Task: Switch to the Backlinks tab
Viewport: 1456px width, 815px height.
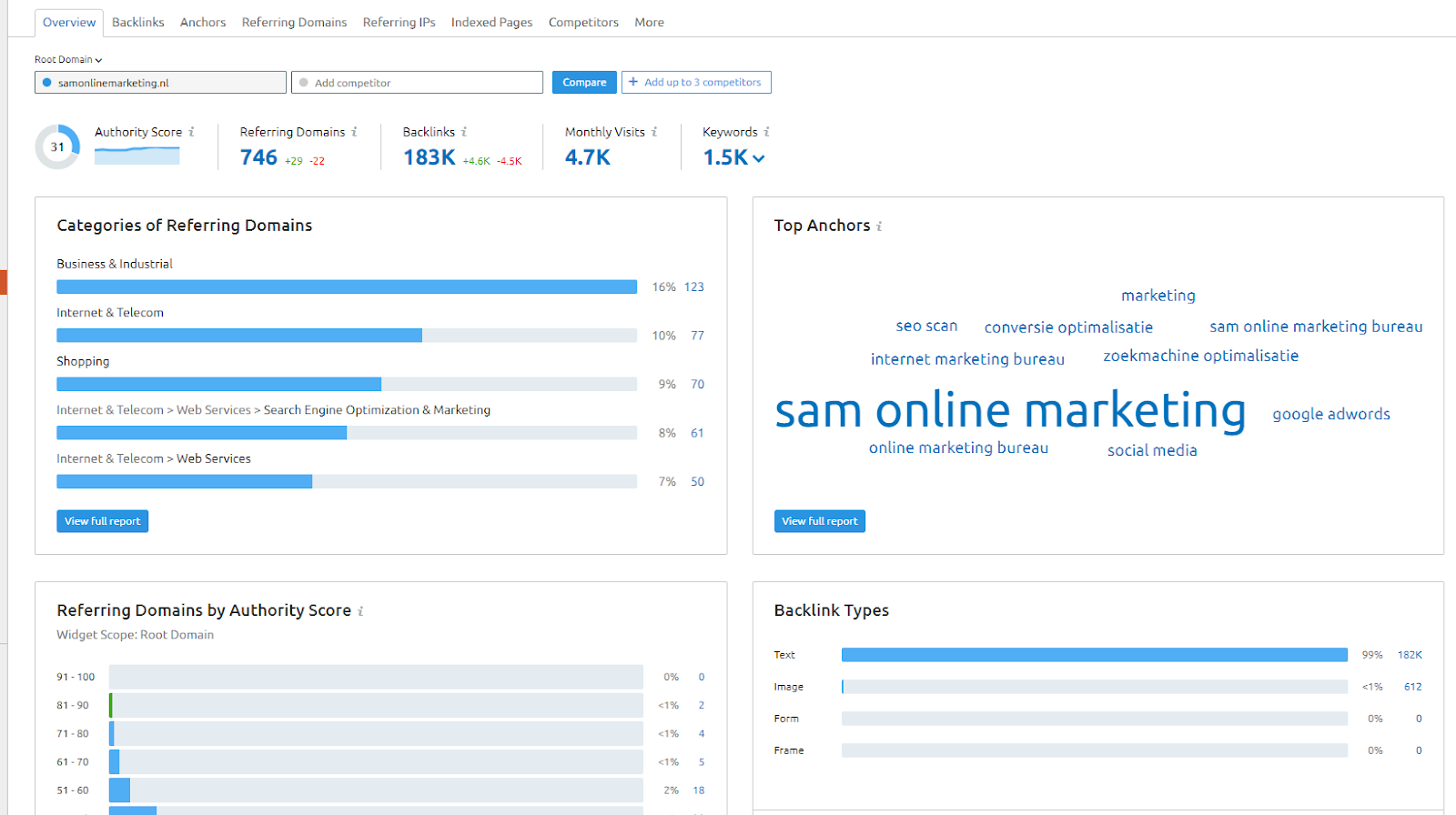Action: coord(138,23)
